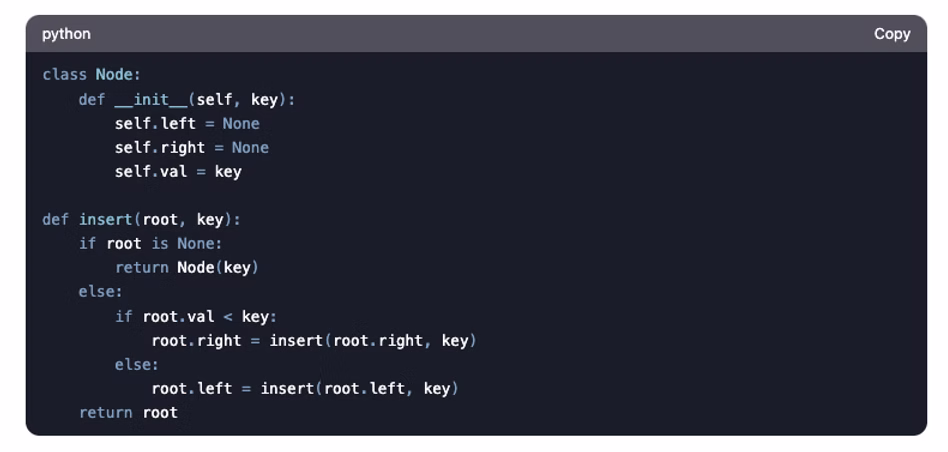Click the less-than operator in the comparison

coord(228,316)
